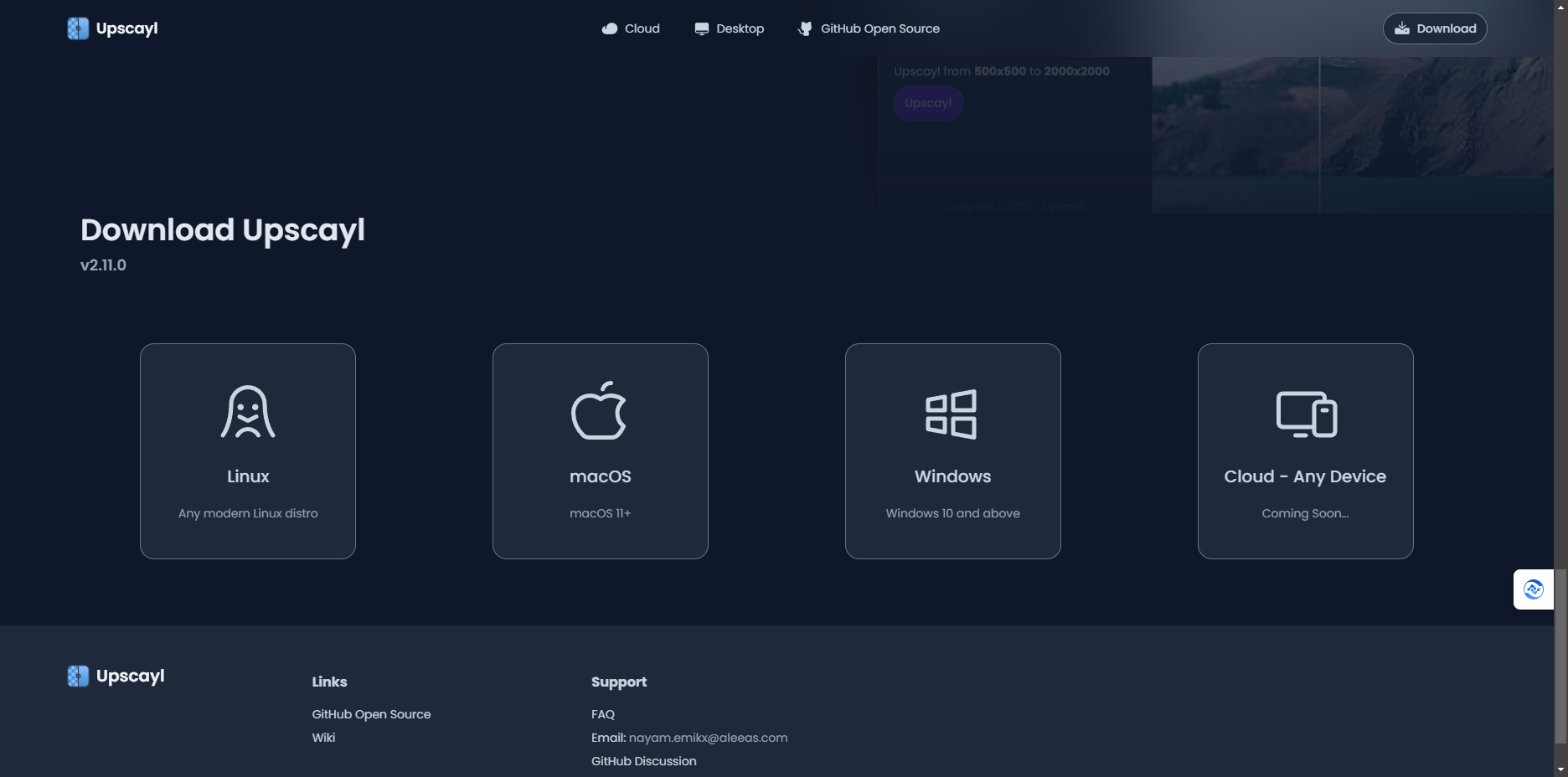Click the Support footer heading
1568x777 pixels.
[x=619, y=682]
